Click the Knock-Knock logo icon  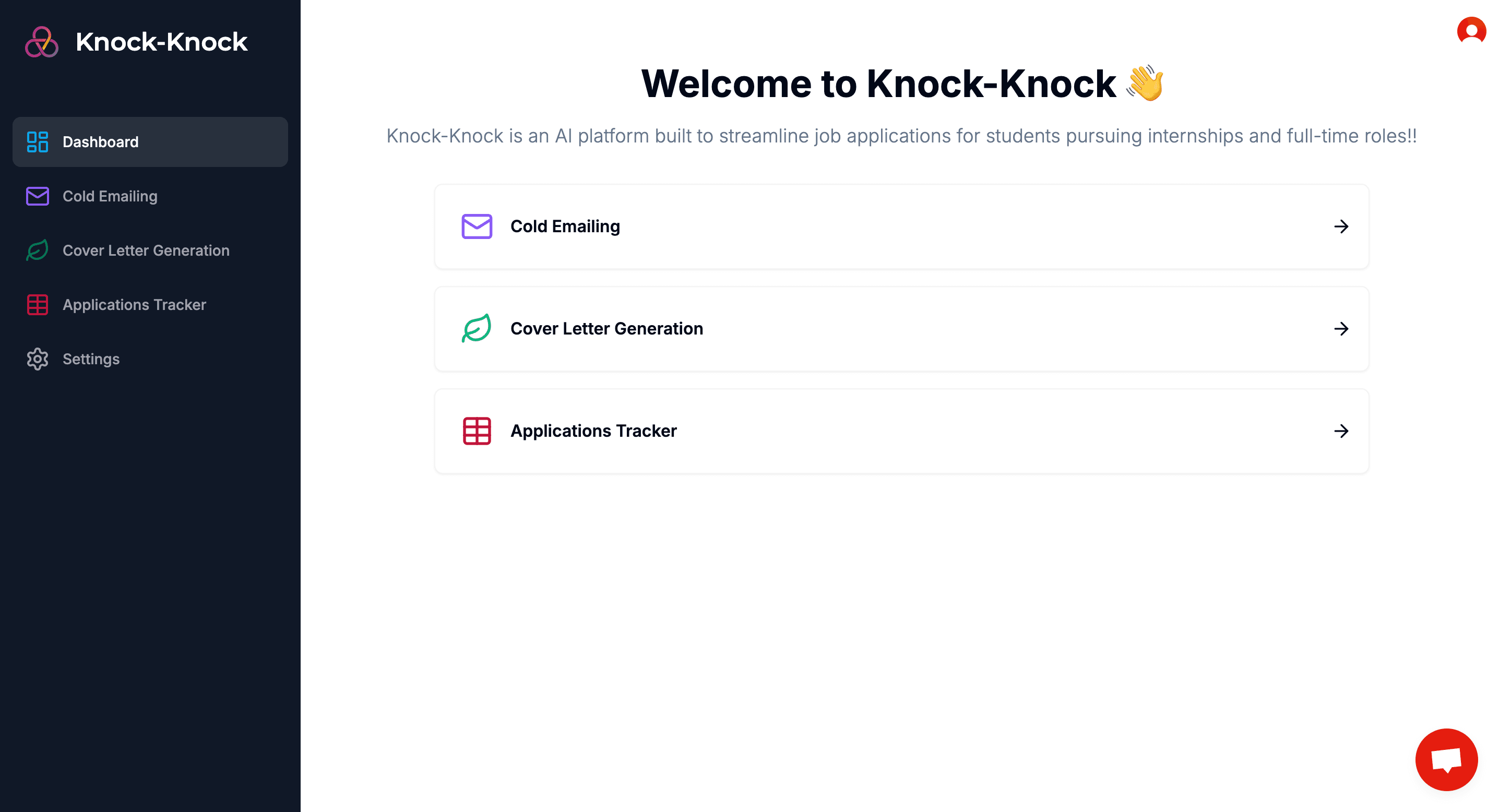coord(42,42)
